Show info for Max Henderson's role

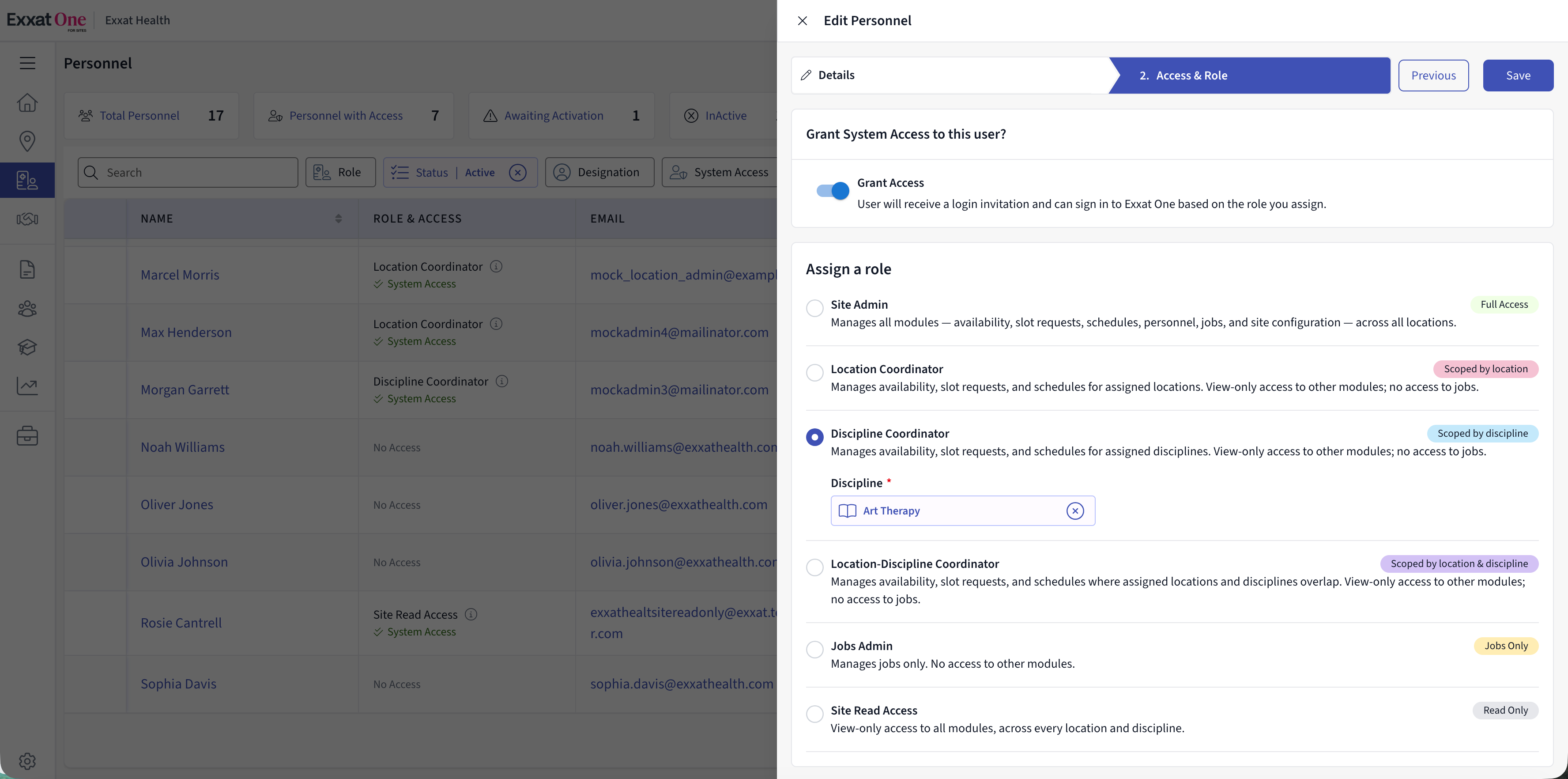496,323
